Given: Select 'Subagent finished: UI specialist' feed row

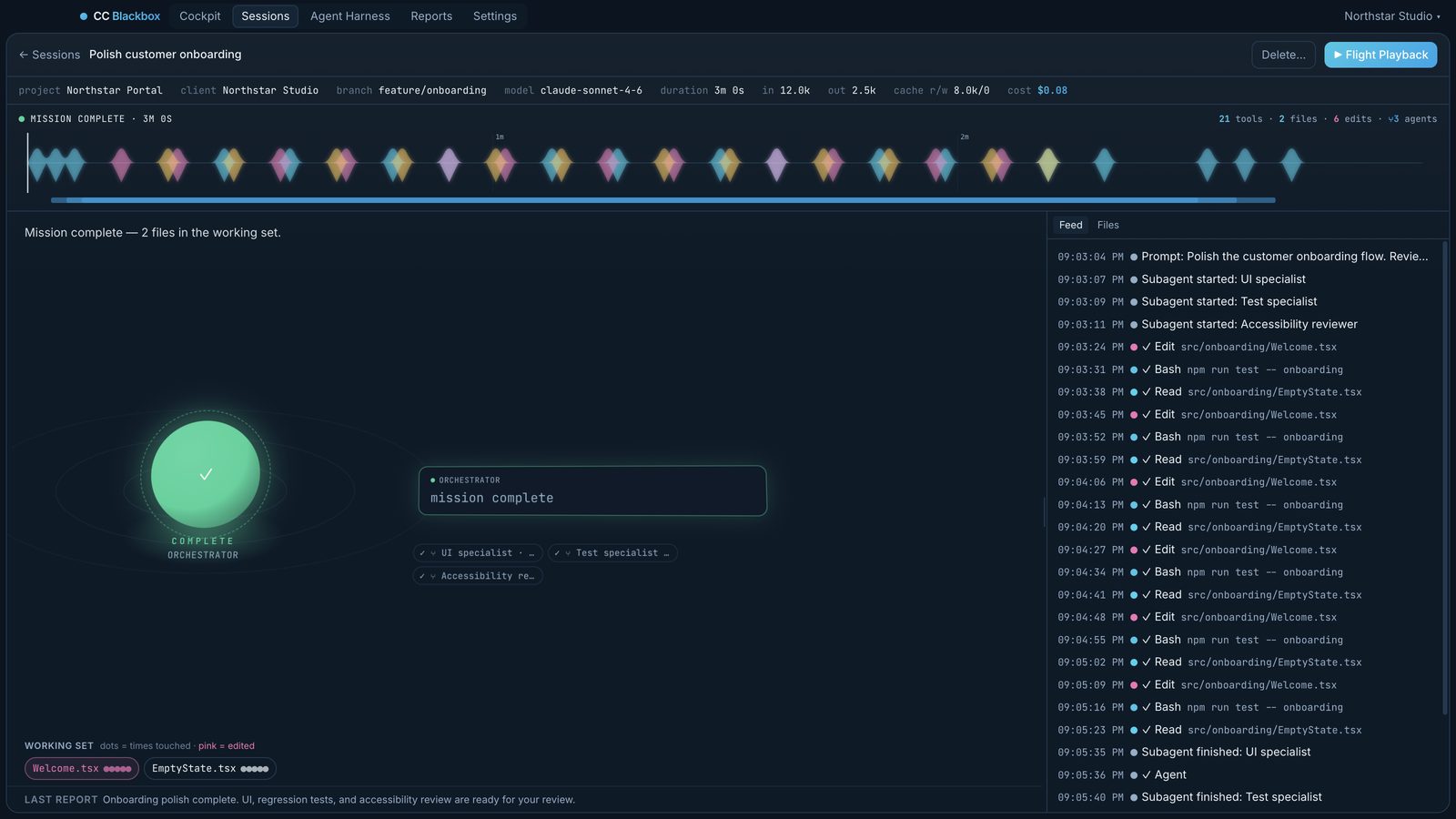Looking at the screenshot, I should click(1243, 752).
